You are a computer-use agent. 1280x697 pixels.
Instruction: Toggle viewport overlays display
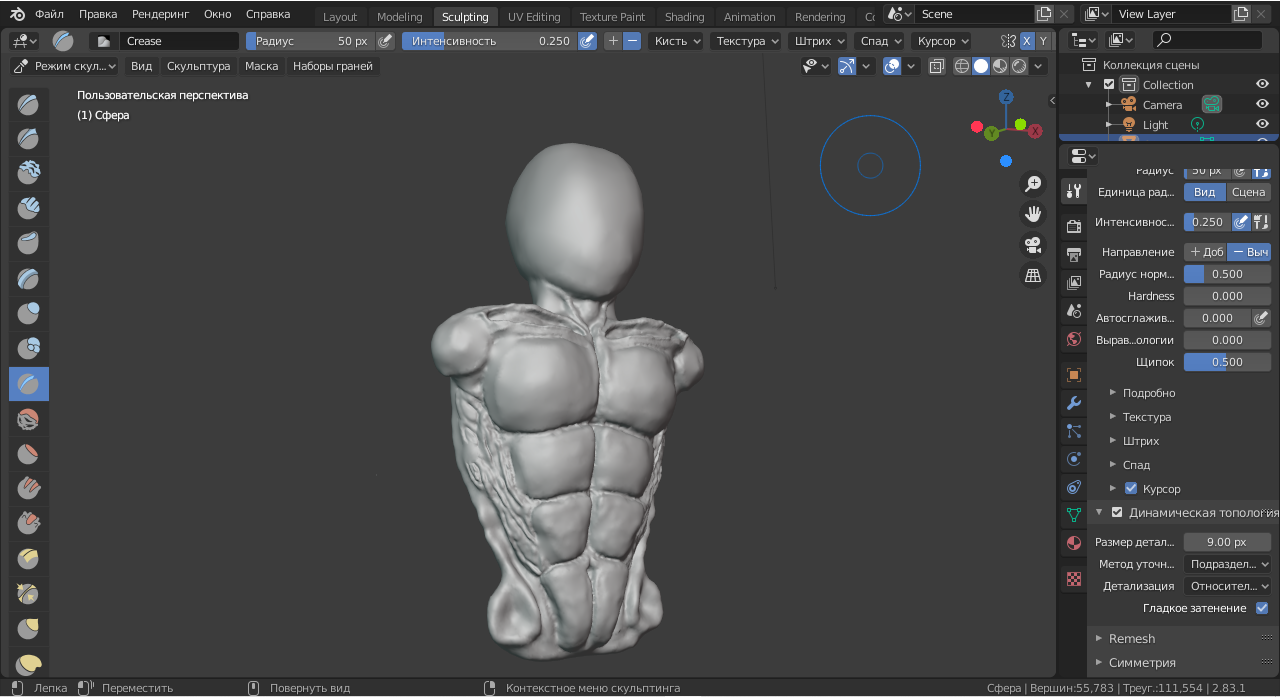click(892, 66)
